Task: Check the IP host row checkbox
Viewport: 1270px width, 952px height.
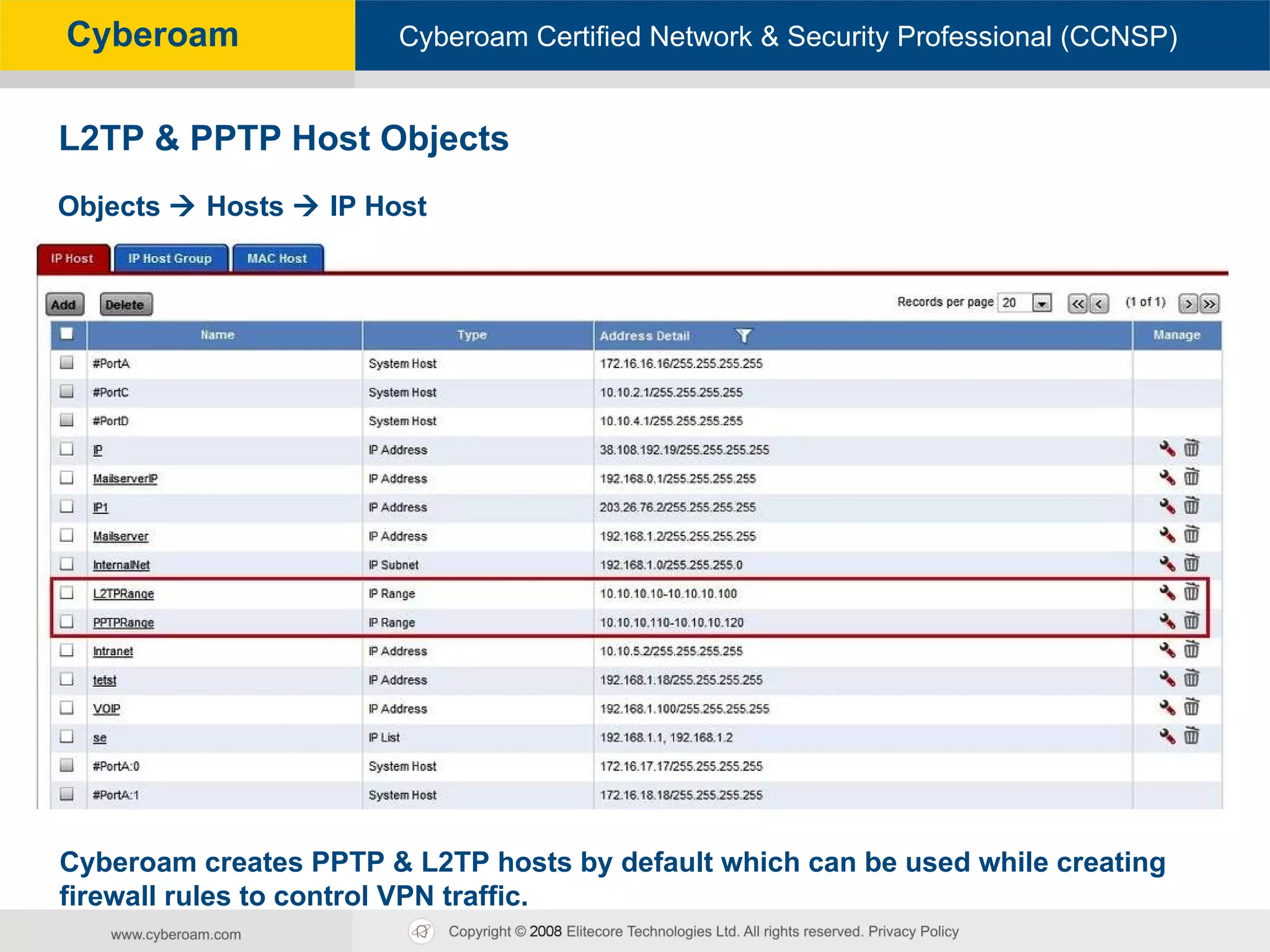Action: [x=67, y=449]
